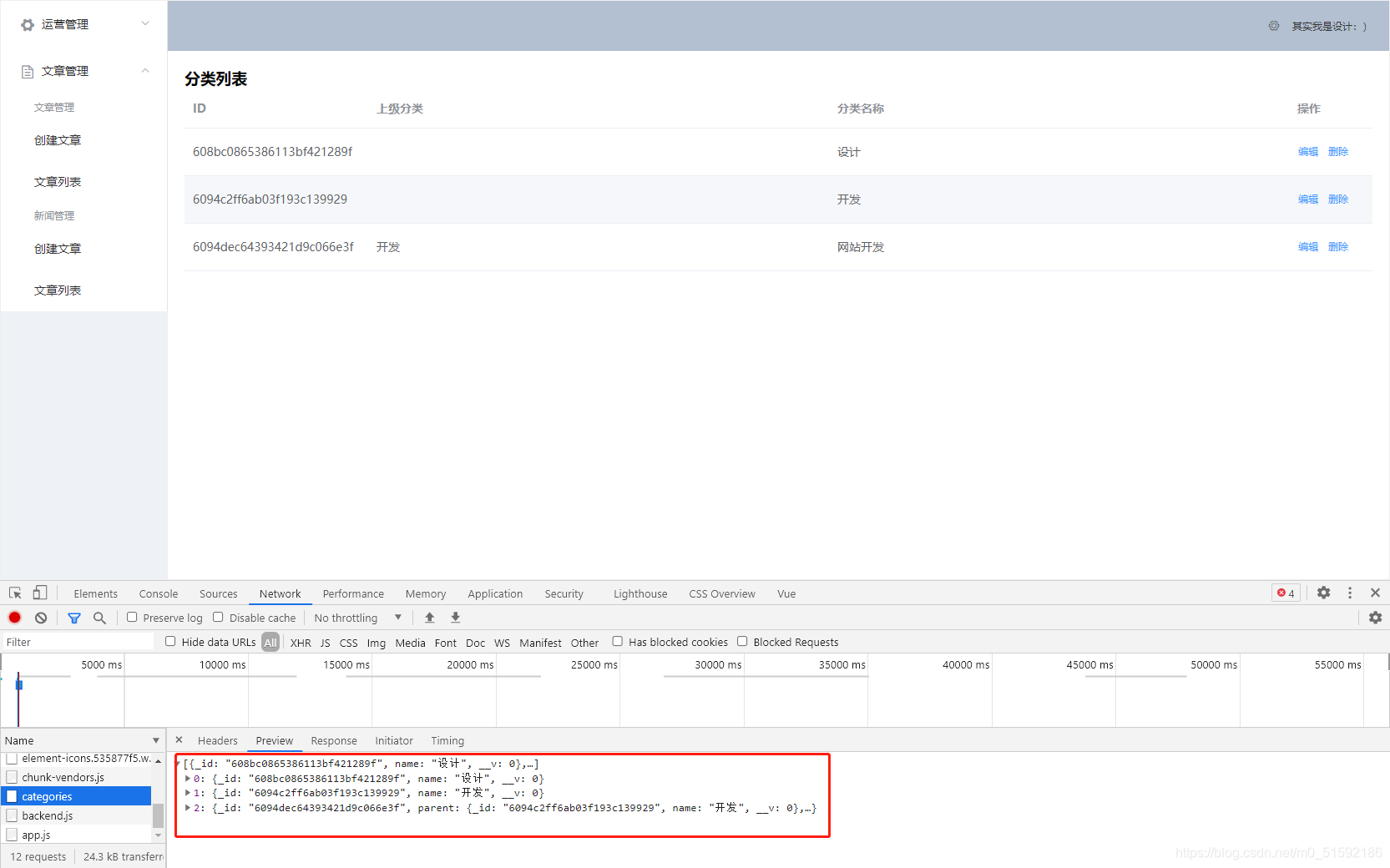1390x868 pixels.
Task: Click the settings icon in top header
Action: click(1274, 26)
